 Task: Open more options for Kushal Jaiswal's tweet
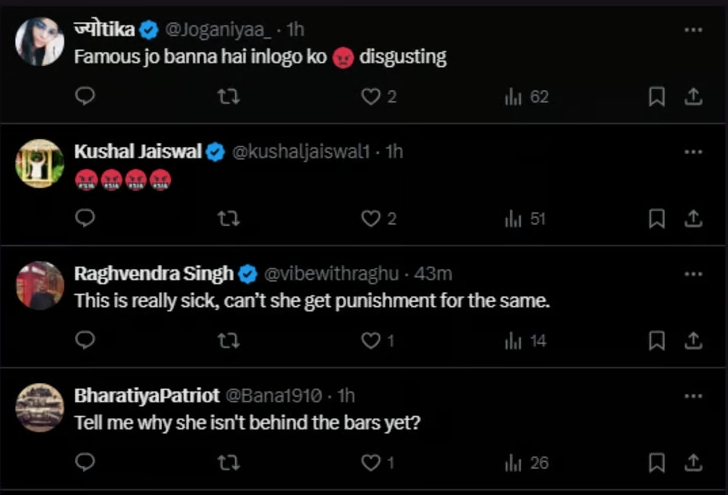coord(692,152)
